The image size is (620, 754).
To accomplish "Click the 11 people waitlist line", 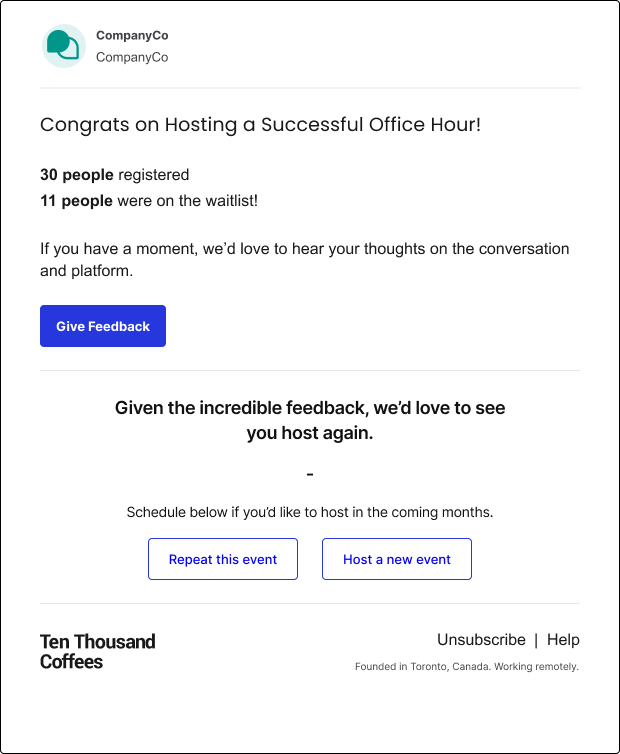I will pyautogui.click(x=149, y=201).
